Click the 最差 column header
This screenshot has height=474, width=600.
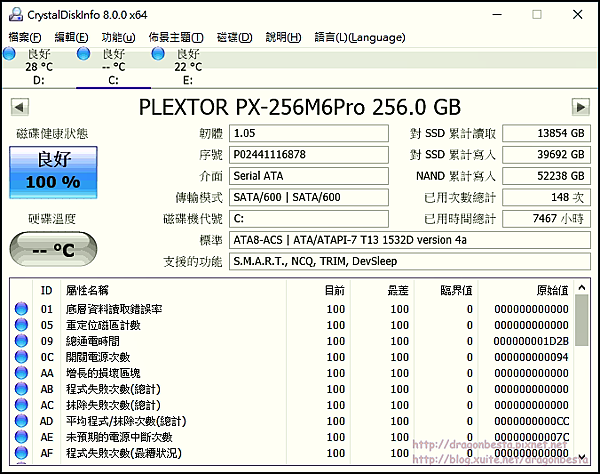382,290
